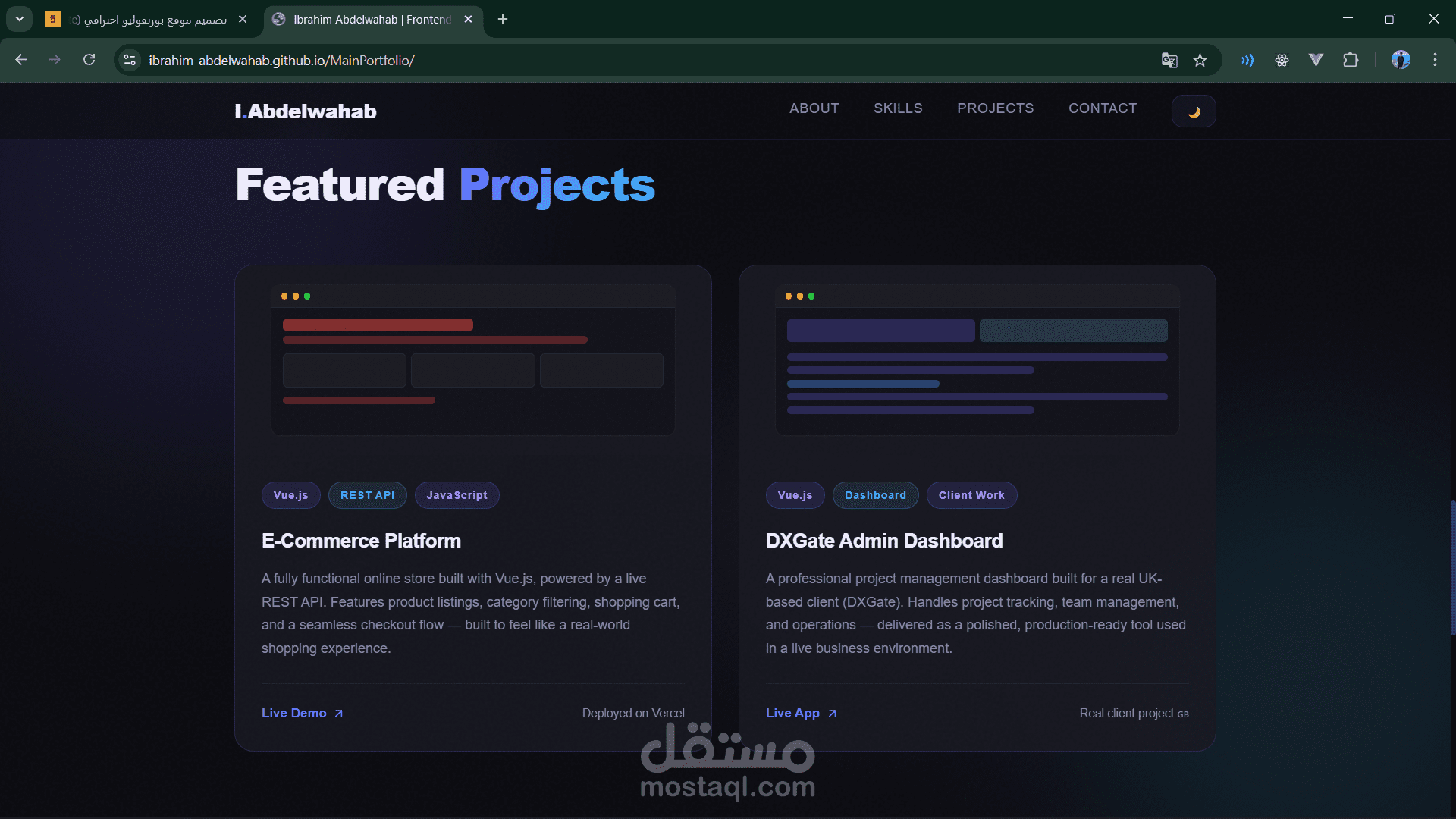This screenshot has height=819, width=1456.
Task: Go to the ABOUT section
Action: pyautogui.click(x=814, y=108)
